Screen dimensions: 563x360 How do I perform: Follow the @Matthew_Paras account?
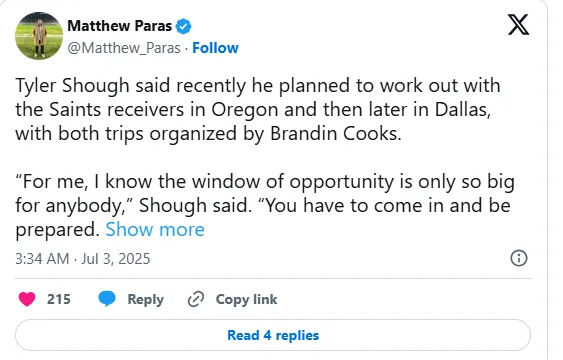click(x=215, y=48)
